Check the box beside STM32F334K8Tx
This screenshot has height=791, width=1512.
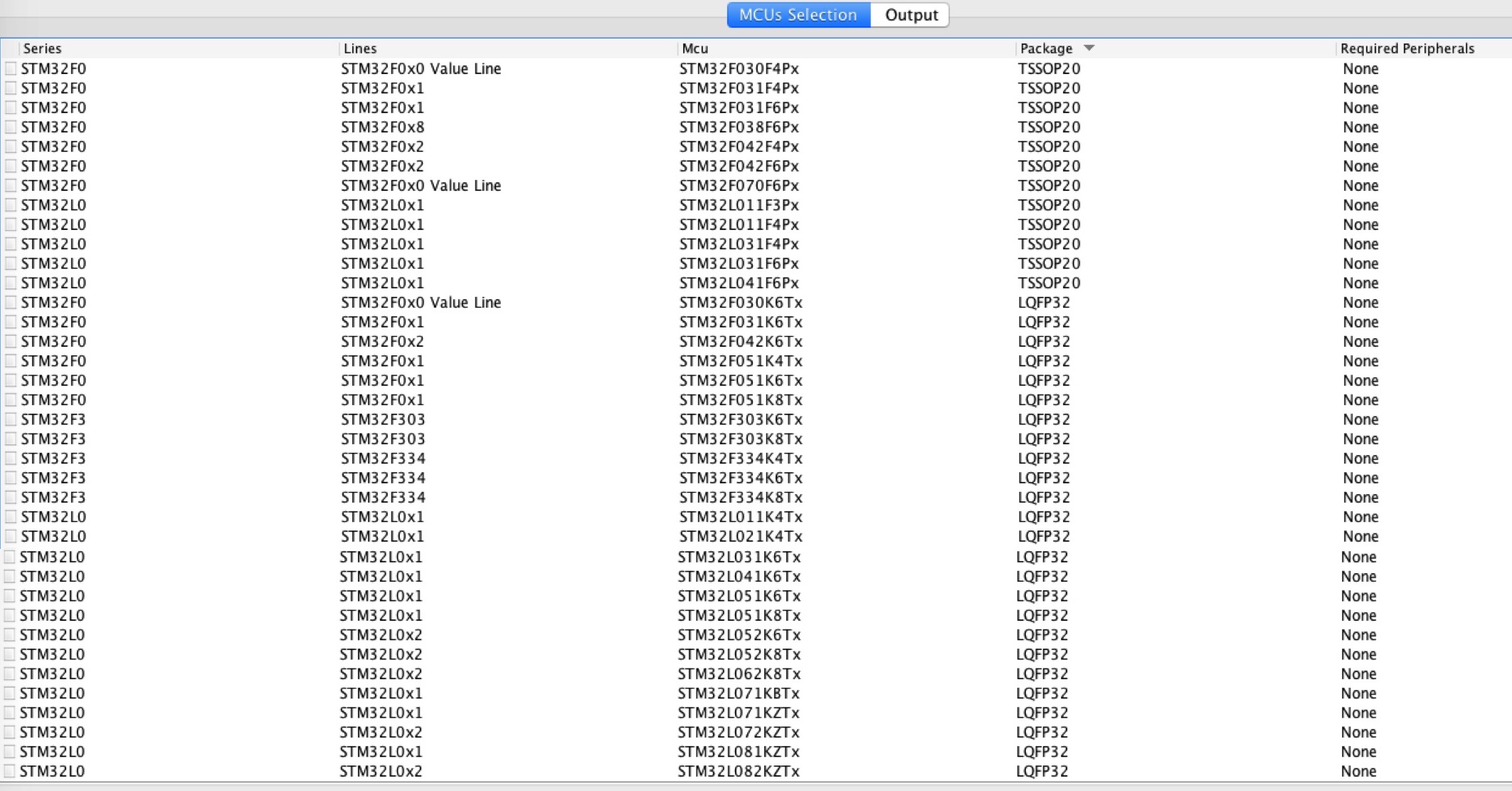[11, 497]
